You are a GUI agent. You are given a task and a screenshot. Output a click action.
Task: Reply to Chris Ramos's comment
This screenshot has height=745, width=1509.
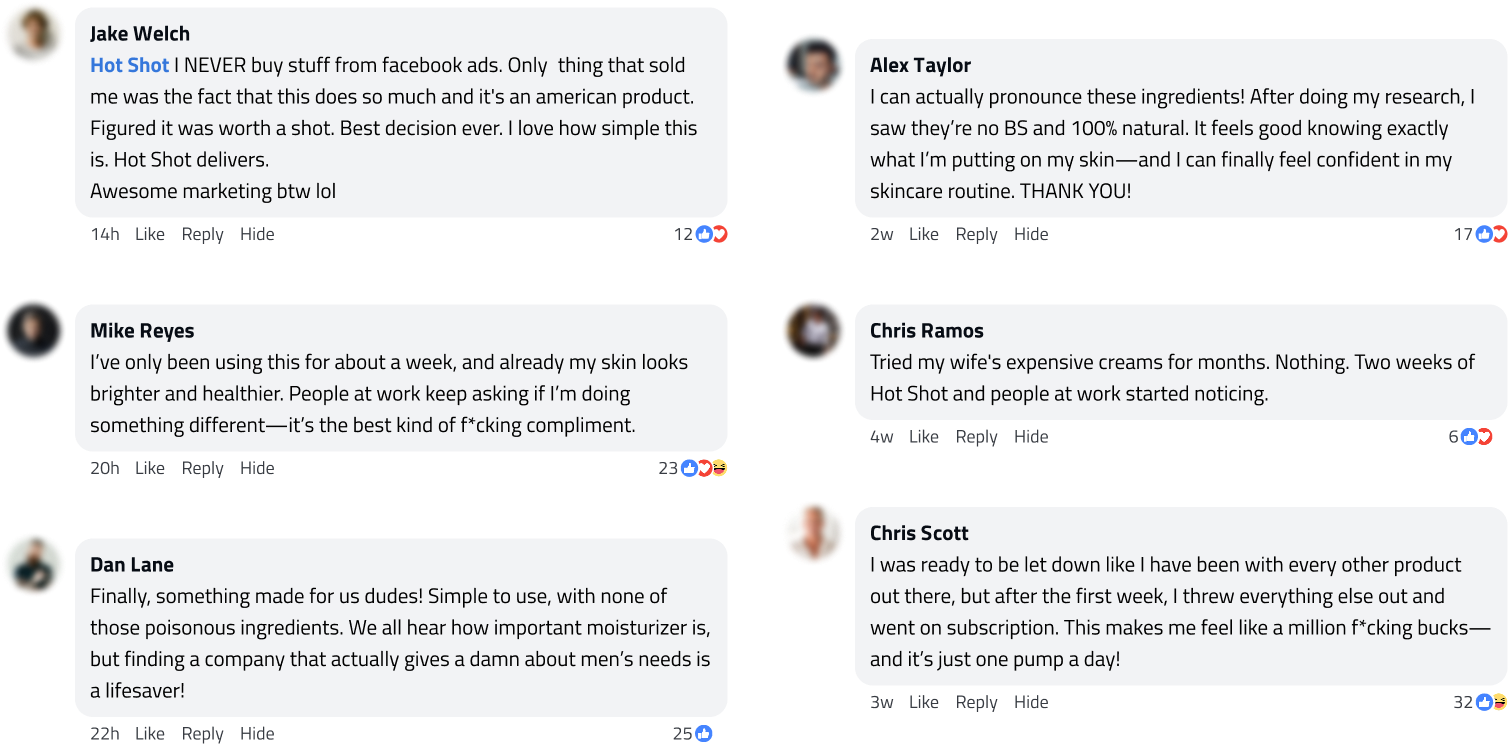(976, 437)
